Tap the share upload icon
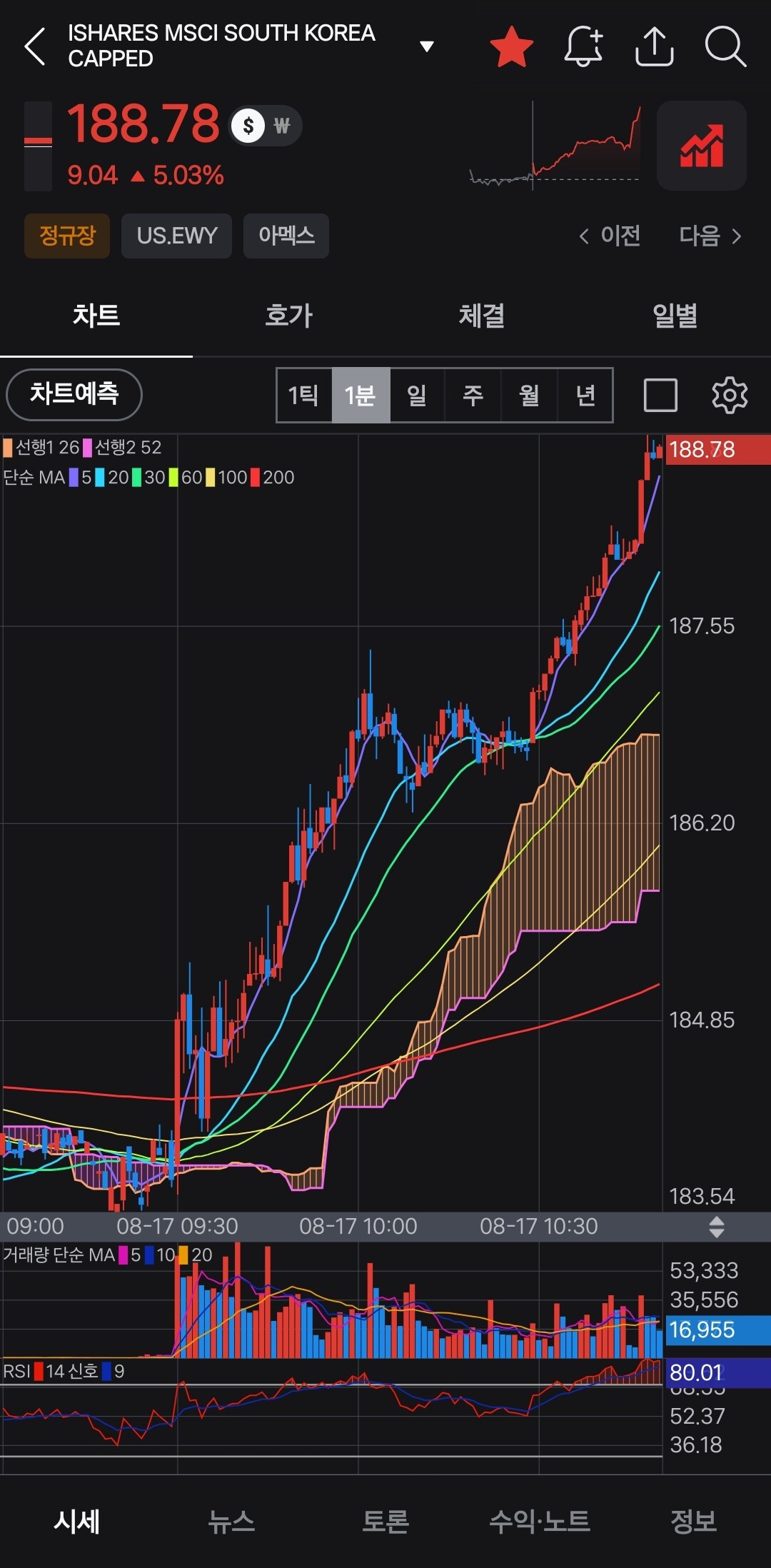 point(655,46)
